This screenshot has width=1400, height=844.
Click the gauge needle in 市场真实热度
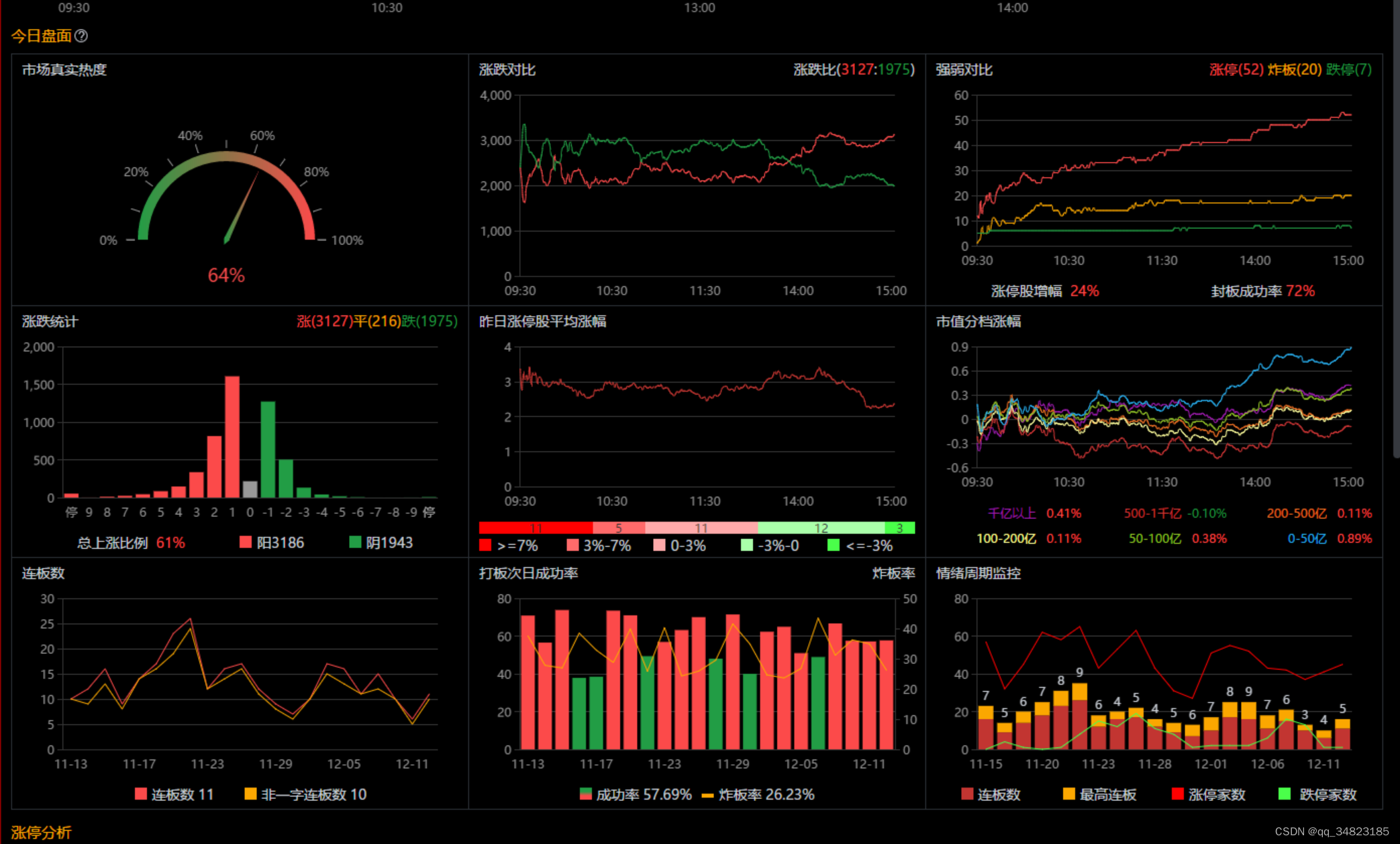pos(242,207)
